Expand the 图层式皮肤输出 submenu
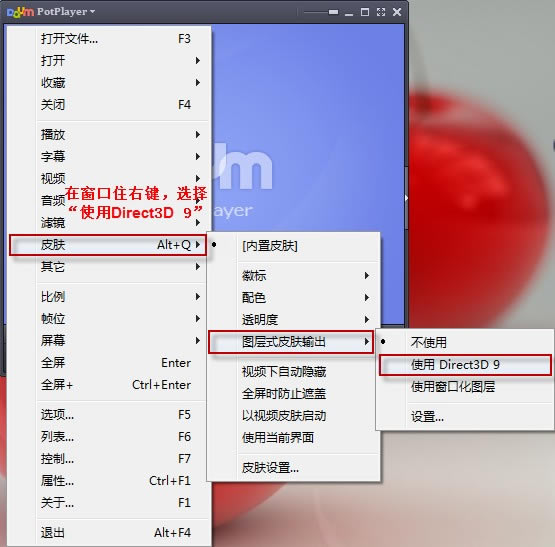 [291, 342]
